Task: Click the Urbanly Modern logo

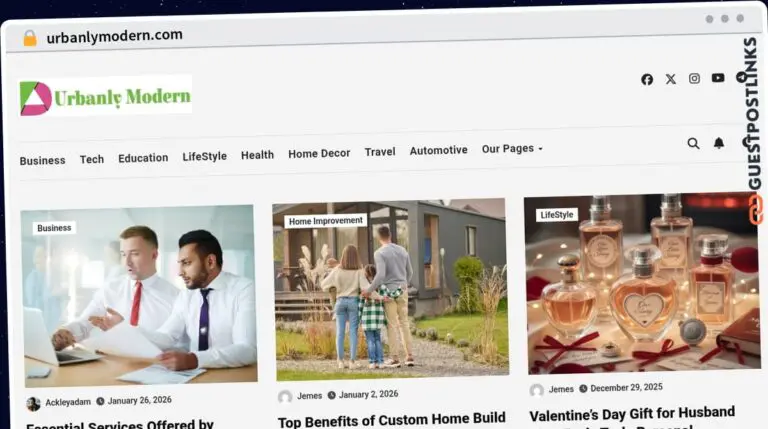Action: (x=105, y=96)
